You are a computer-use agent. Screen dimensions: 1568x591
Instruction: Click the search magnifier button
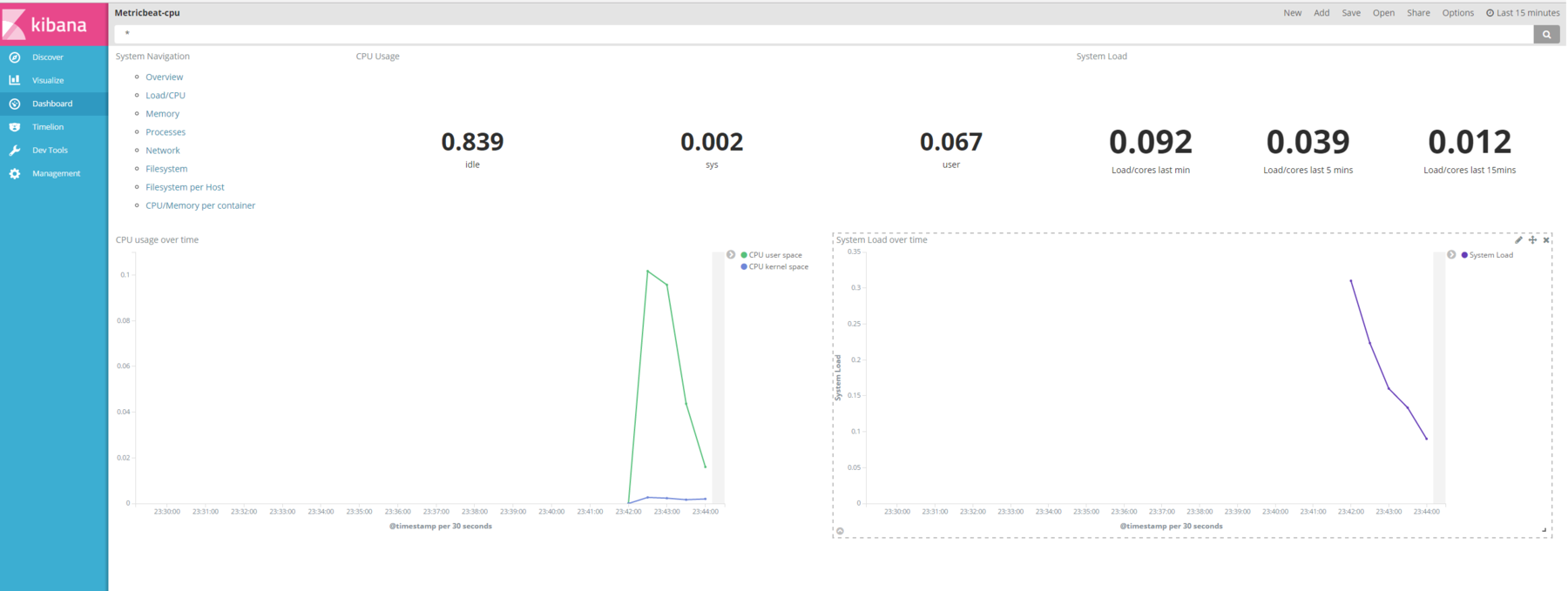pos(1546,34)
